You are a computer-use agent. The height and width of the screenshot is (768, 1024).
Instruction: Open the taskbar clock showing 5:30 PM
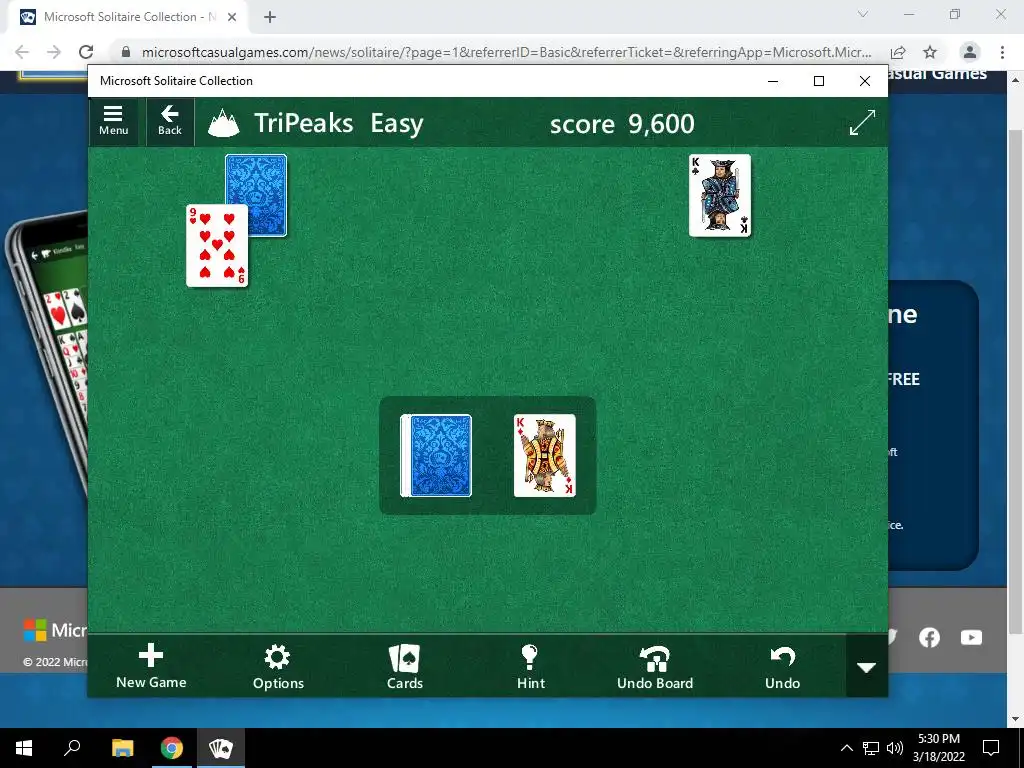click(938, 748)
